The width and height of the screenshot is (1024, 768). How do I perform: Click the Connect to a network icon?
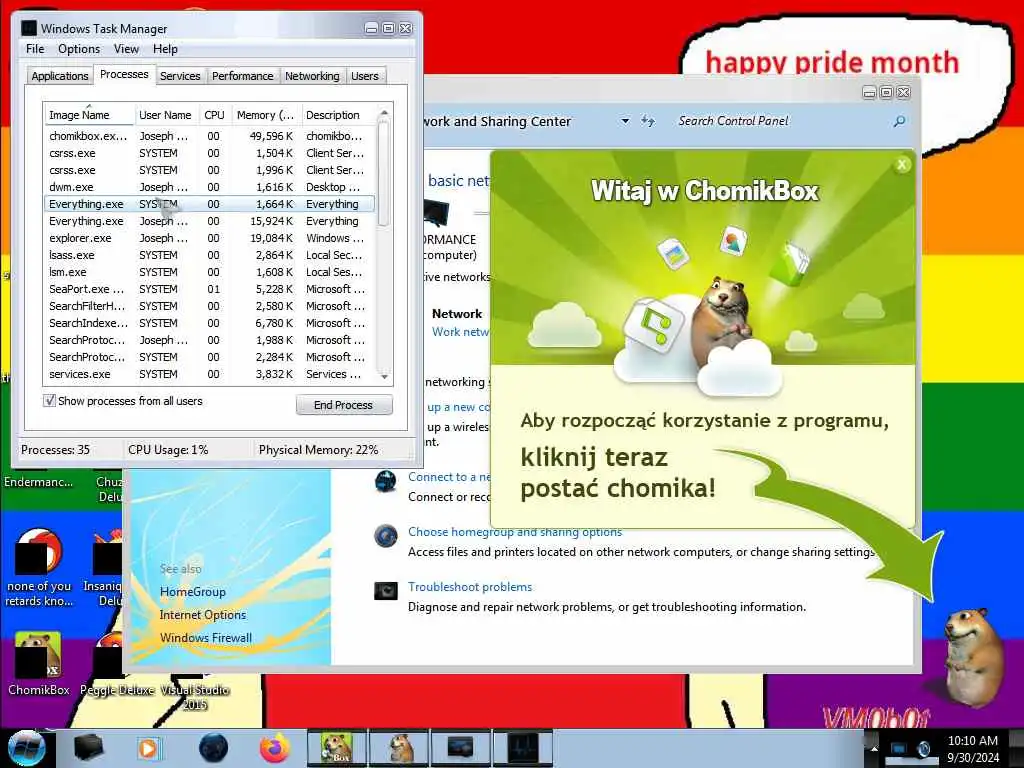(x=385, y=482)
